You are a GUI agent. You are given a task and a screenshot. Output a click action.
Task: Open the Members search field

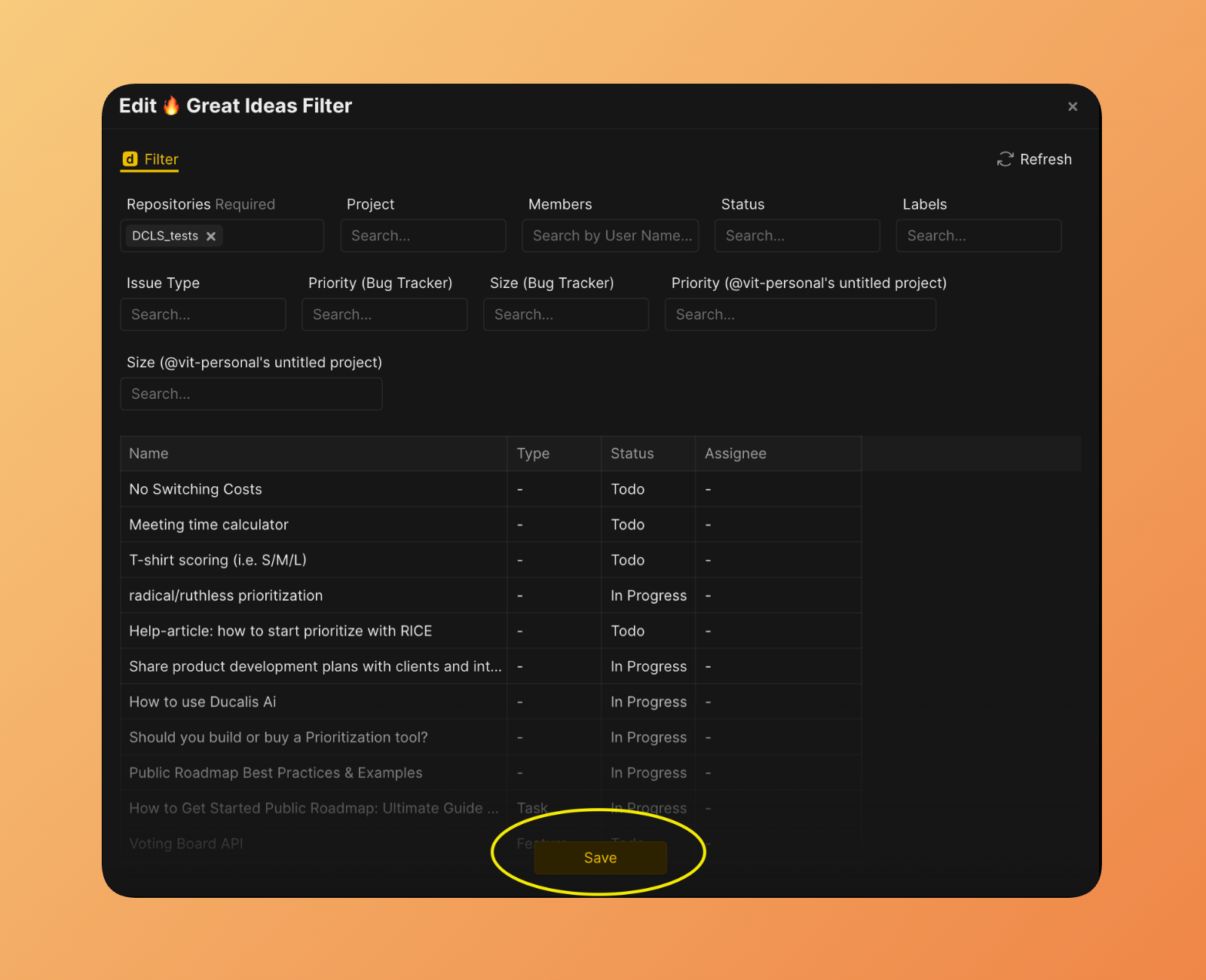[610, 236]
